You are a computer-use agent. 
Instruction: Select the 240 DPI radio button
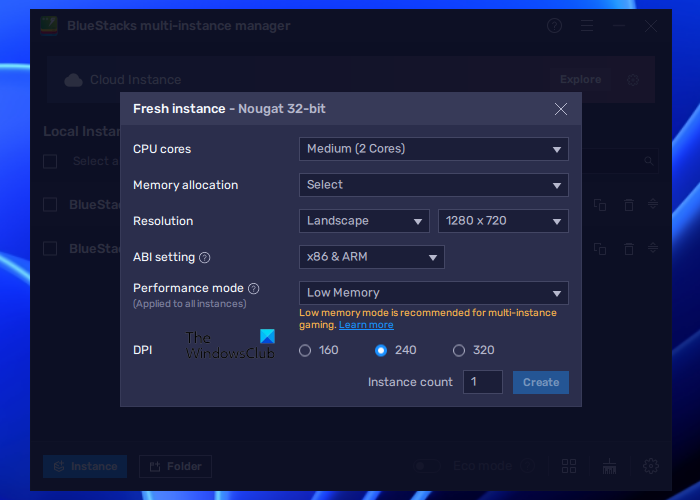381,350
